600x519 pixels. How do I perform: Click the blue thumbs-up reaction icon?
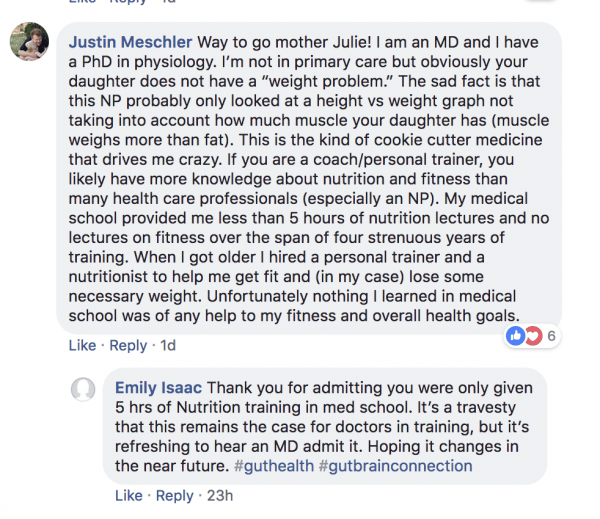515,336
